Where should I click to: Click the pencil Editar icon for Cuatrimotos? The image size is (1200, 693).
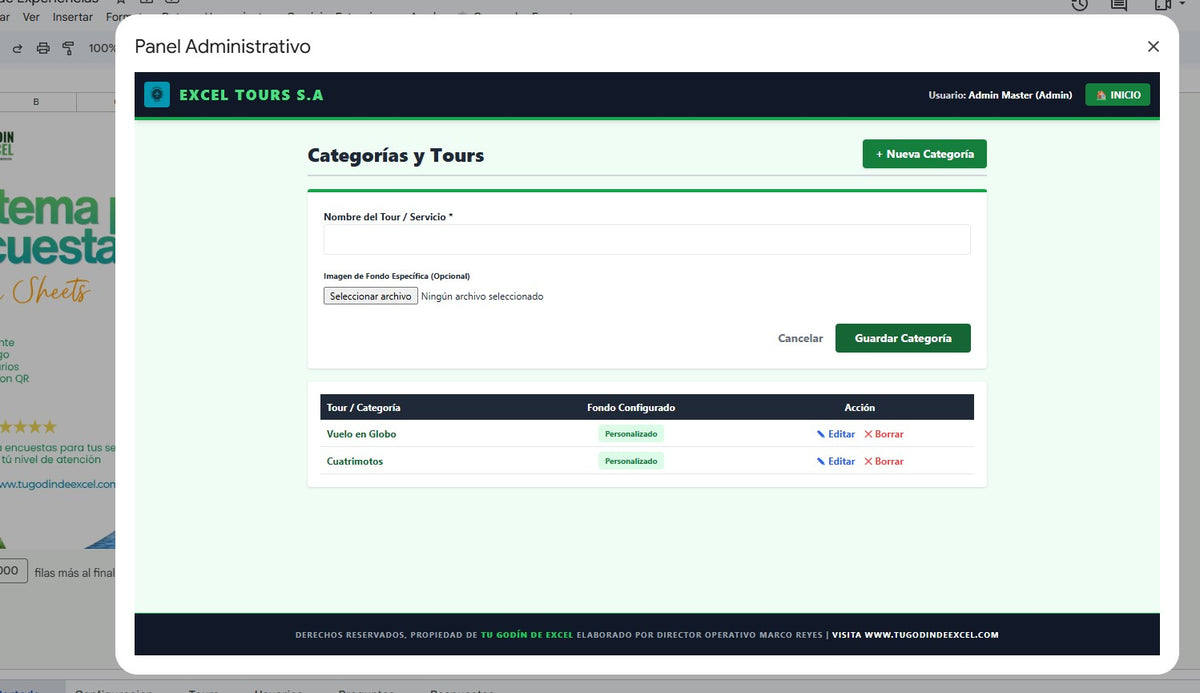pos(821,461)
